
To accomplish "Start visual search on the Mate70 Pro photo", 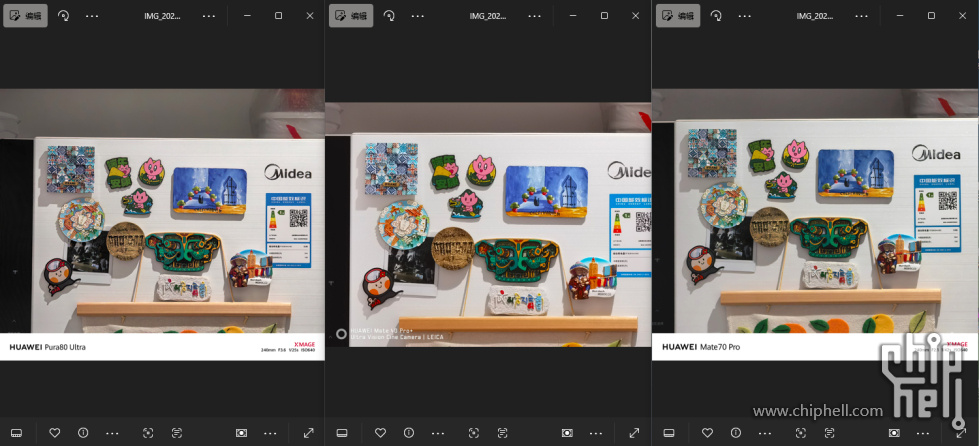I will (x=800, y=433).
